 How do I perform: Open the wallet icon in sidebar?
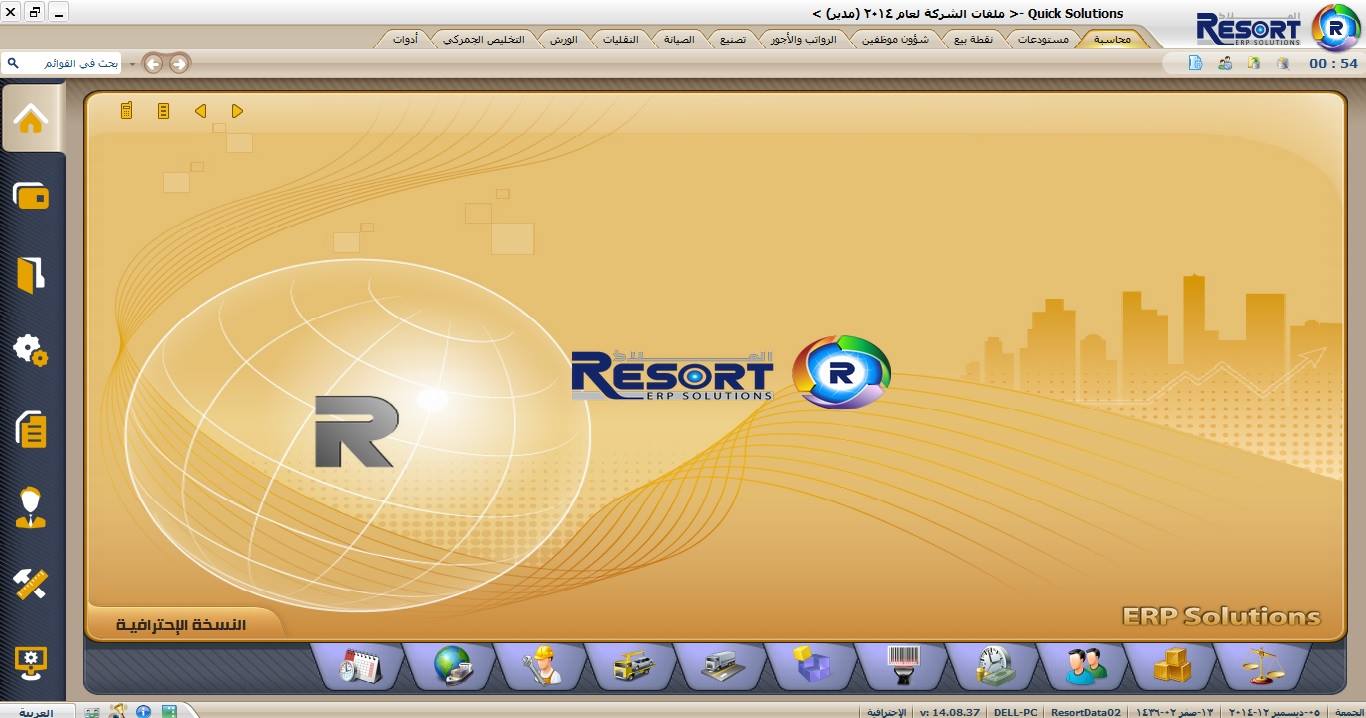click(x=31, y=196)
